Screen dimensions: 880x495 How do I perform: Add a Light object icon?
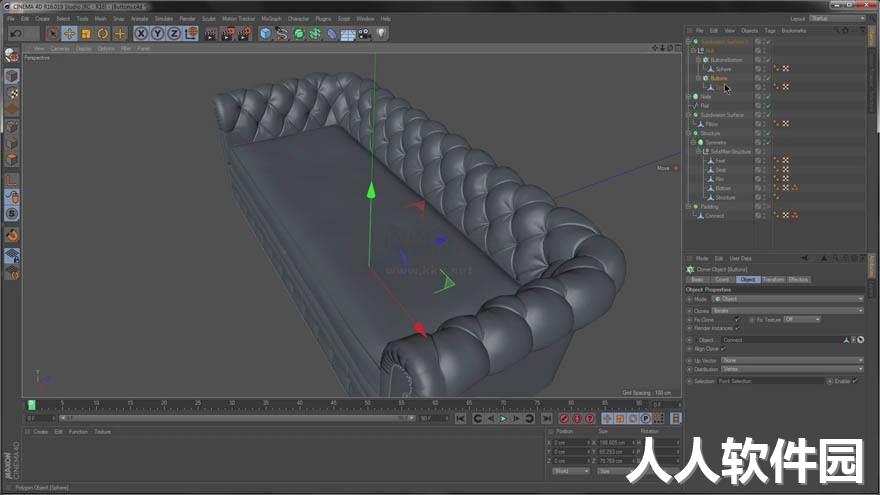[x=381, y=34]
